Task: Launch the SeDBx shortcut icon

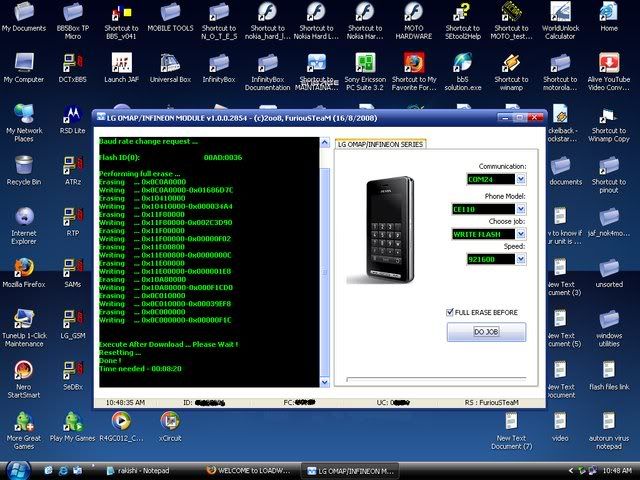Action: (x=73, y=376)
